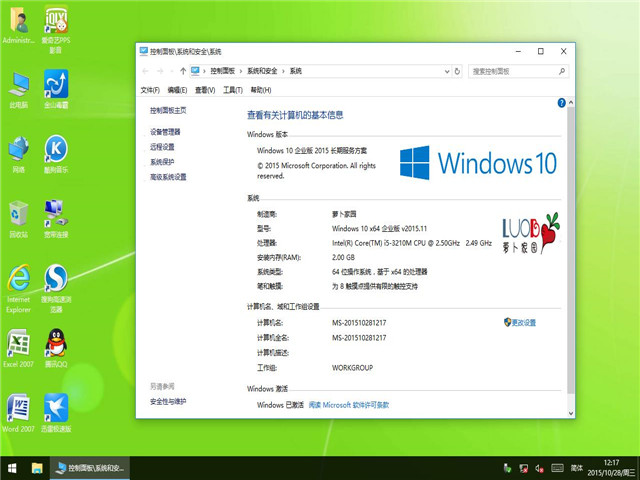Go up one level with the up arrow
Screen dimensions: 640x480
point(183,71)
